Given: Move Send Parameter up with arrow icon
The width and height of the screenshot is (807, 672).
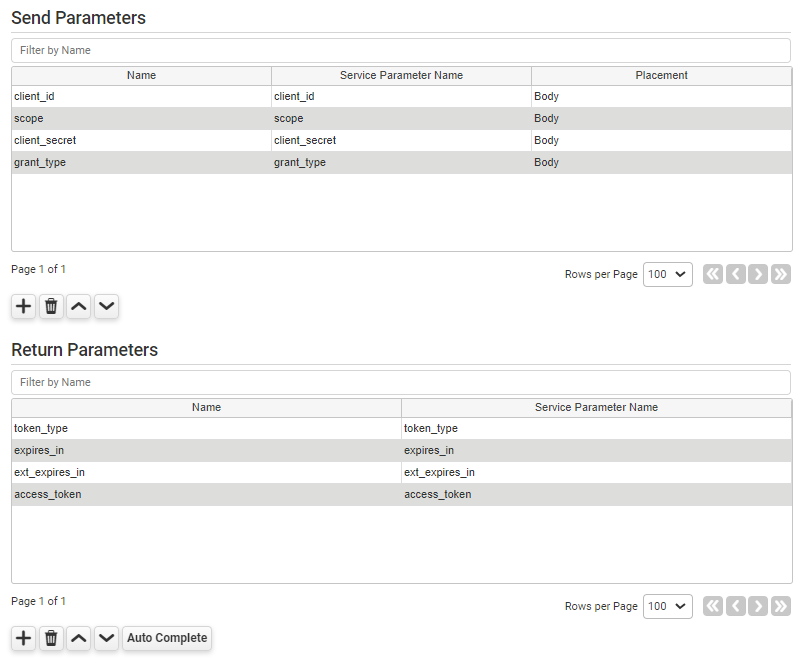Looking at the screenshot, I should (x=79, y=306).
